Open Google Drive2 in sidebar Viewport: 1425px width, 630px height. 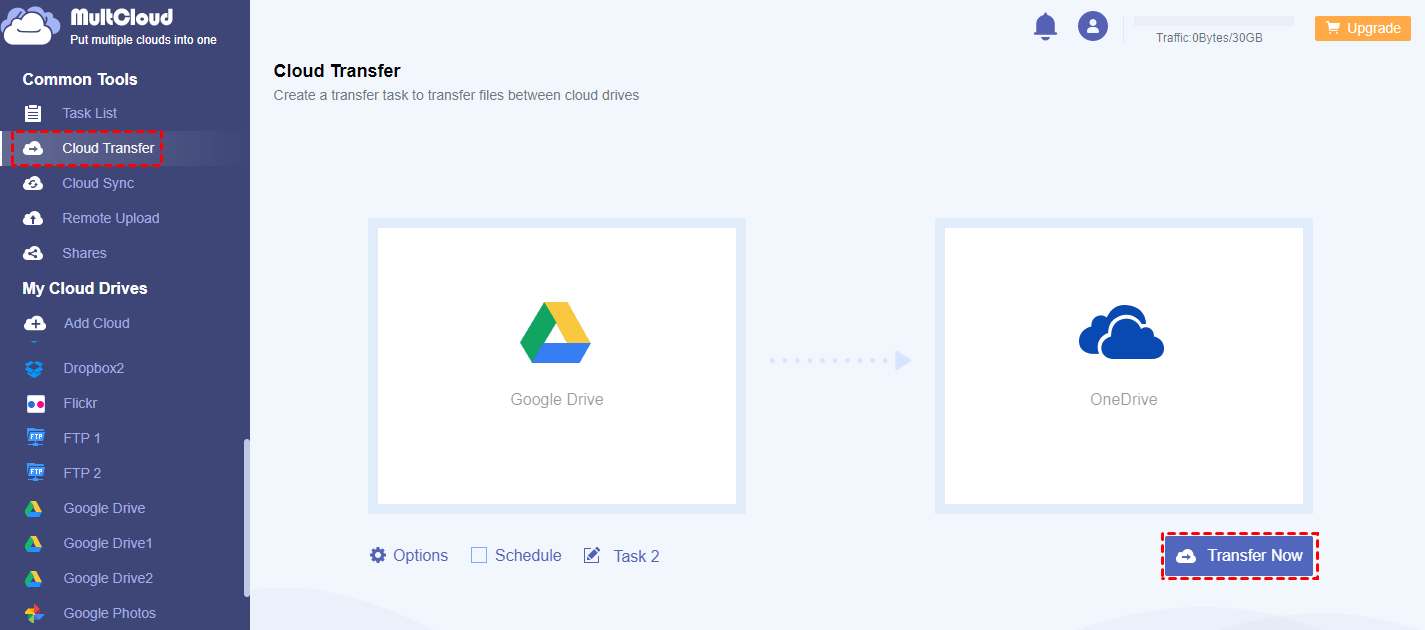click(108, 578)
